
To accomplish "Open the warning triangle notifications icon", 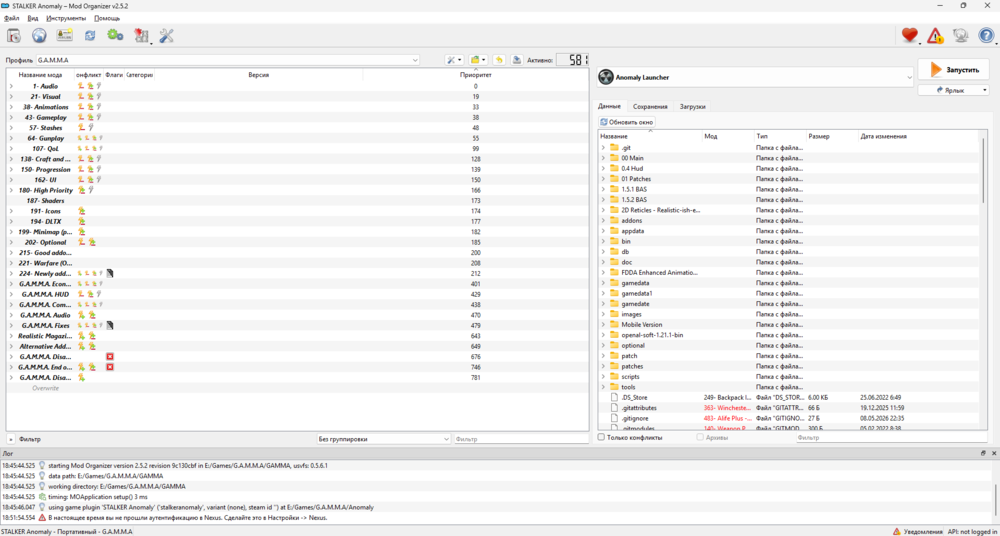I will point(935,36).
